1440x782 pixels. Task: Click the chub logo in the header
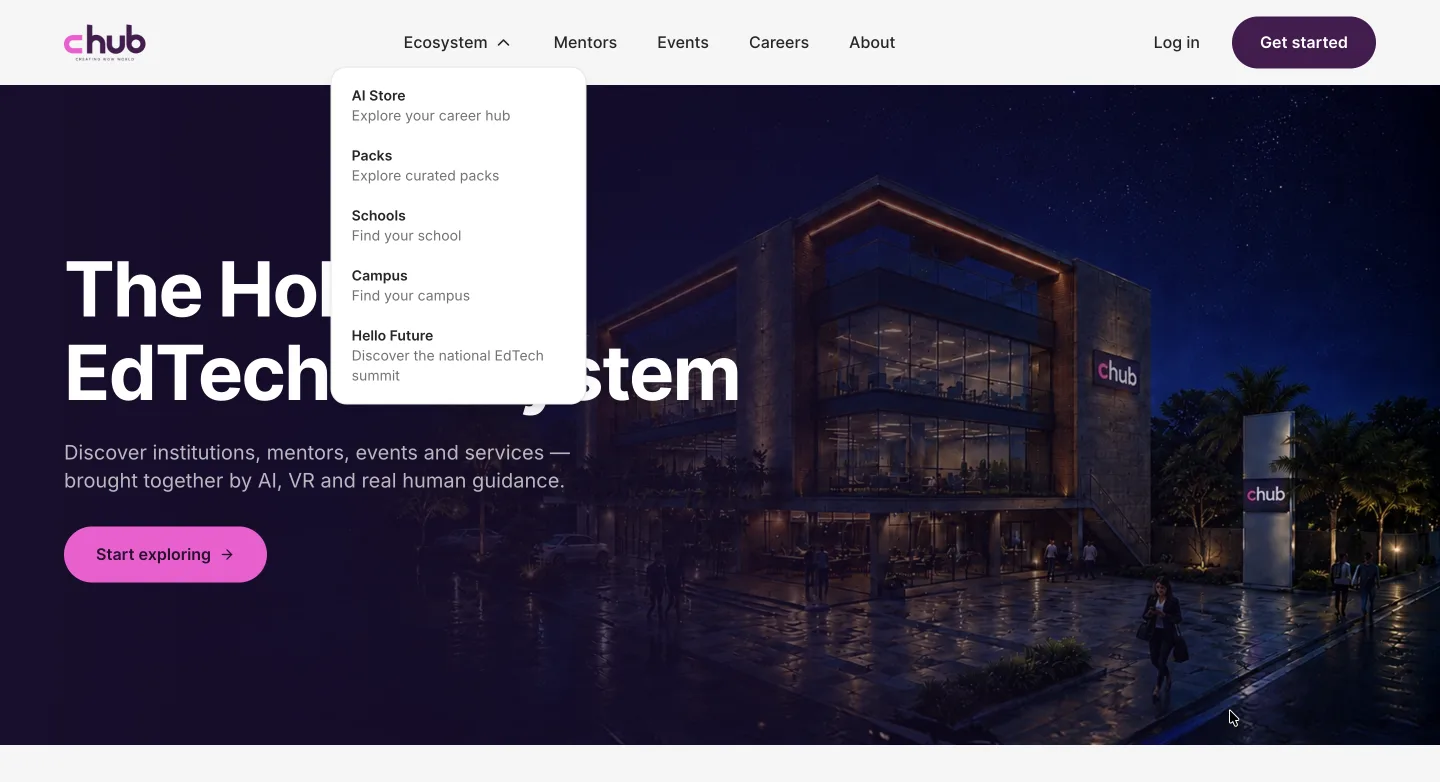point(105,42)
